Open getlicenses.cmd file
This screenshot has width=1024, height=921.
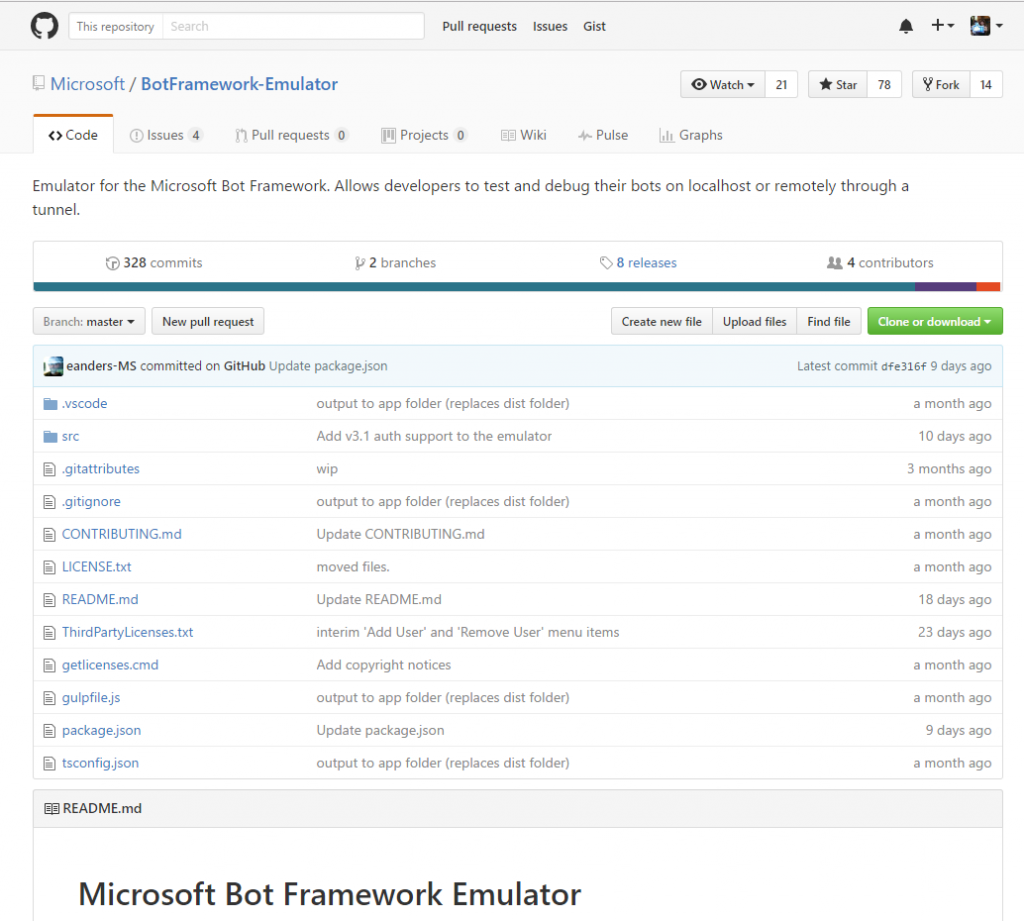point(110,665)
